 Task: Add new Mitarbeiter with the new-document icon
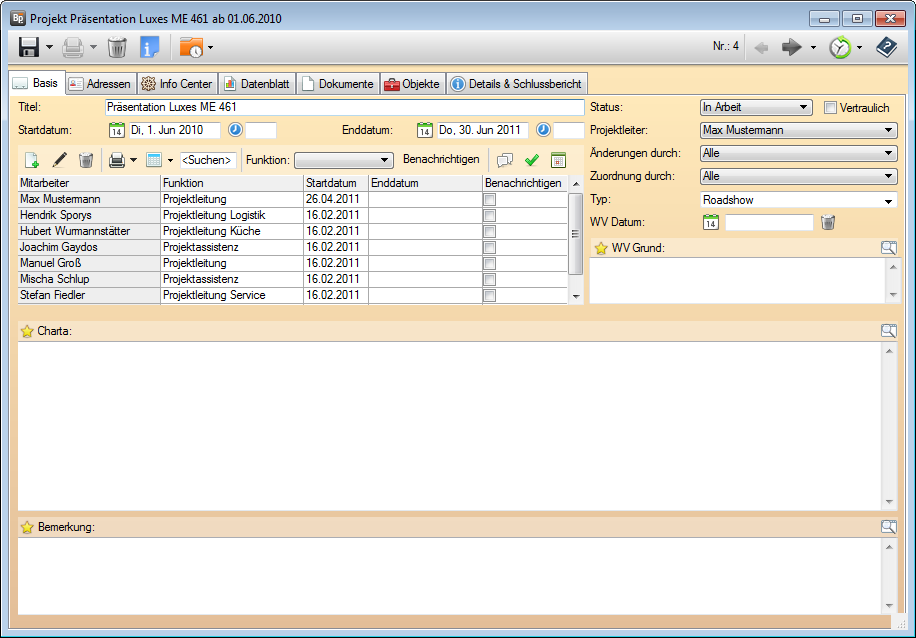(32, 160)
